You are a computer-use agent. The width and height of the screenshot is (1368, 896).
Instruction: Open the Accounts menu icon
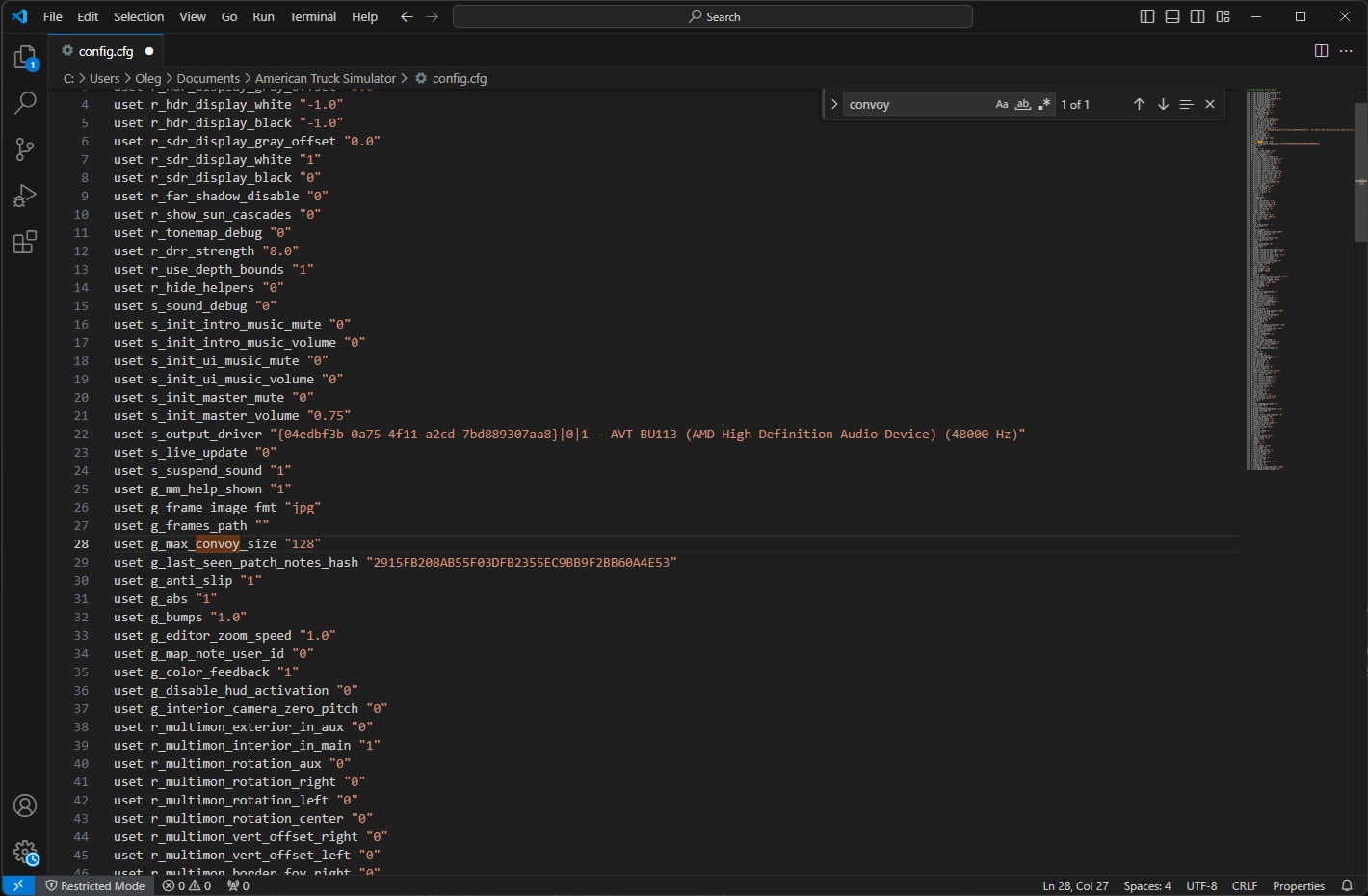(x=25, y=805)
